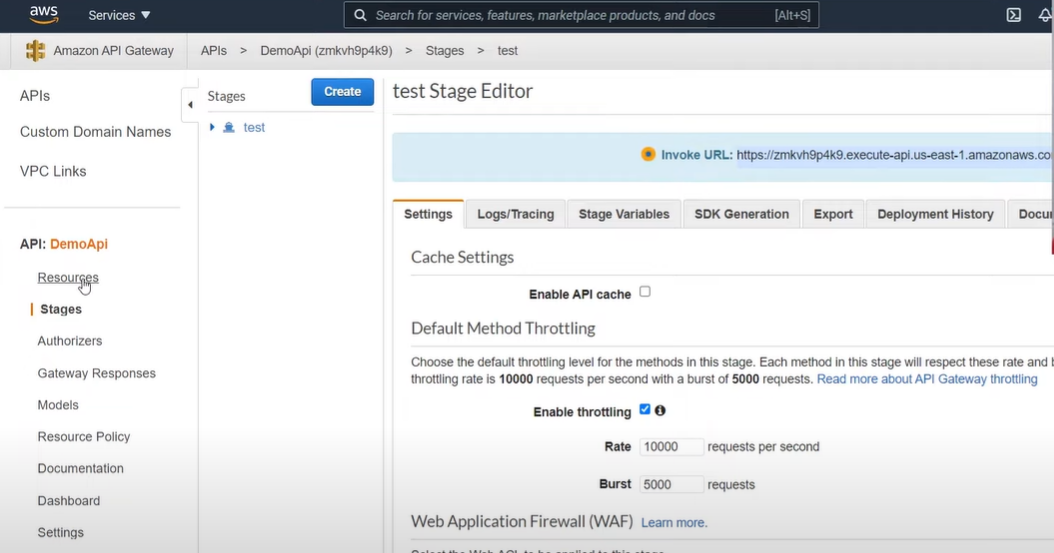The width and height of the screenshot is (1054, 553).
Task: Click the Cache Settings heading
Action: [462, 257]
